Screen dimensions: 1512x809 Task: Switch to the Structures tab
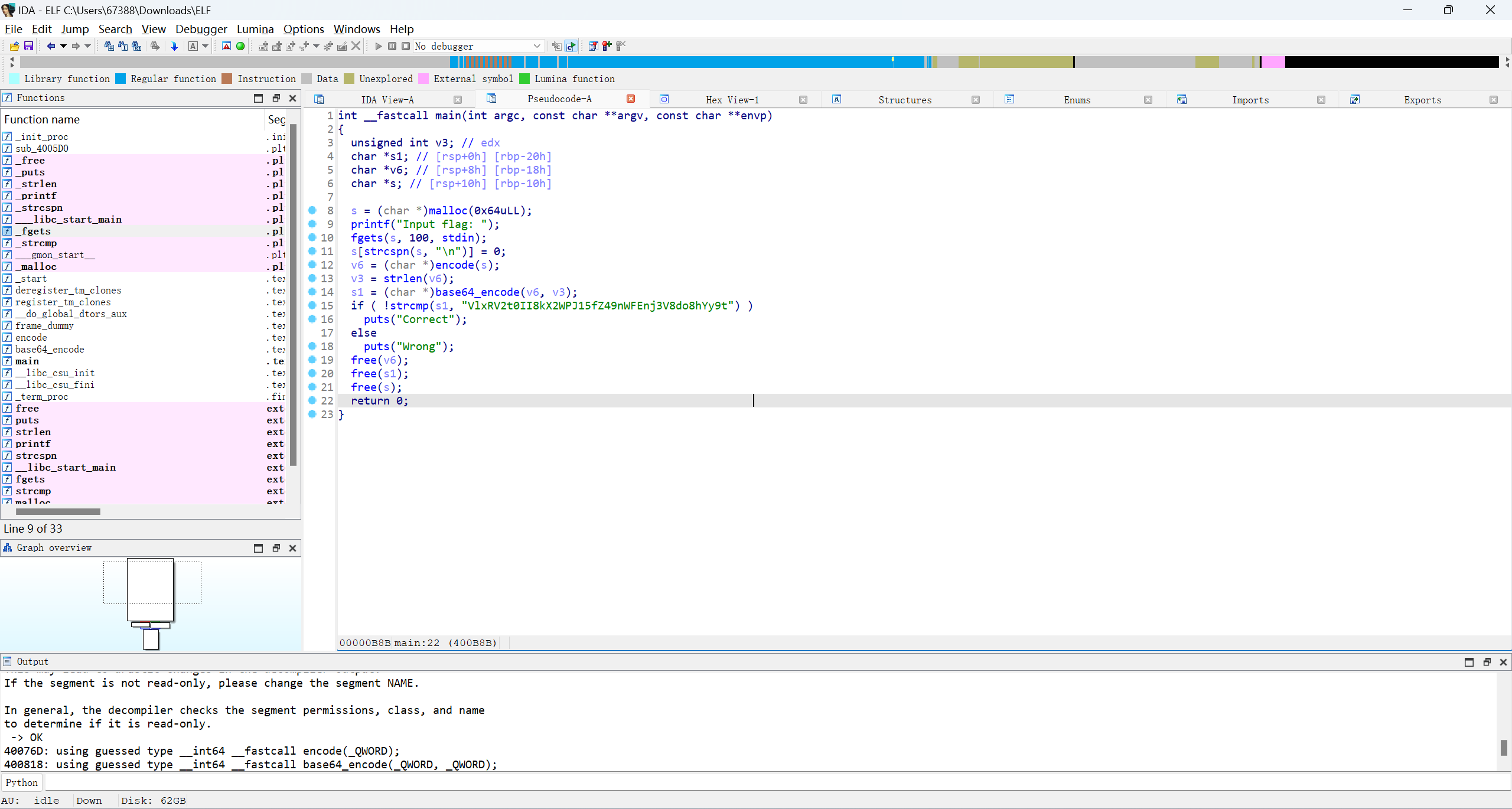(905, 100)
